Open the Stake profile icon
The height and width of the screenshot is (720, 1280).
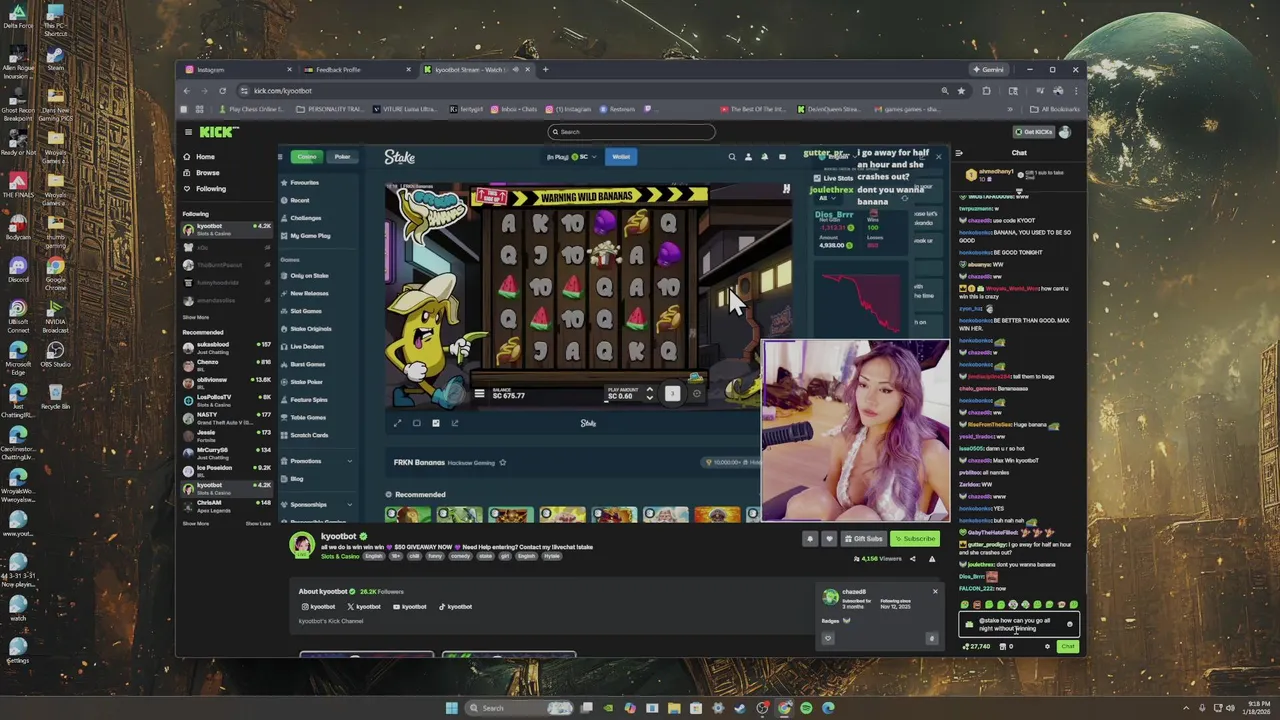coord(748,157)
